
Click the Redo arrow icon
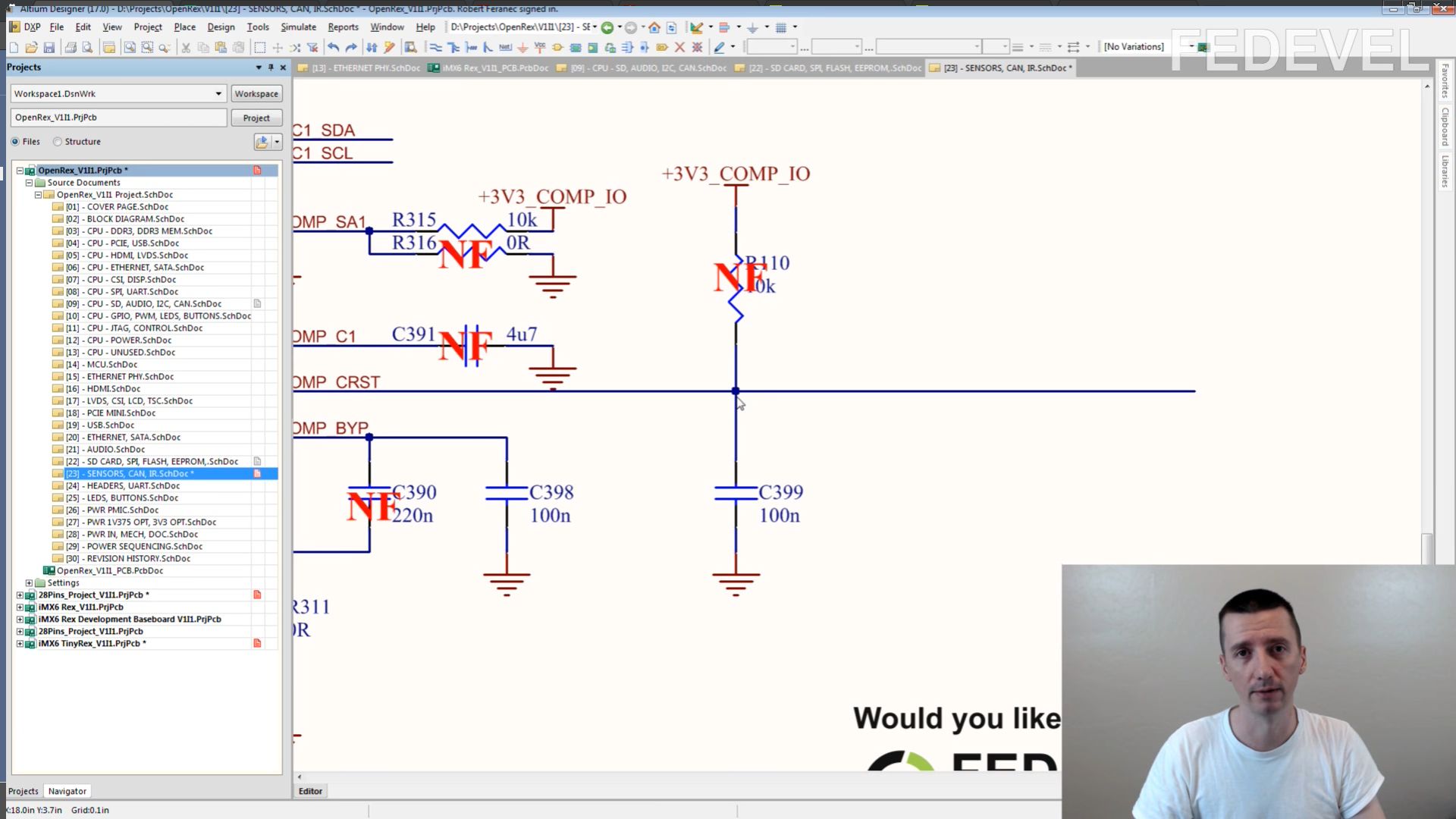[x=351, y=47]
